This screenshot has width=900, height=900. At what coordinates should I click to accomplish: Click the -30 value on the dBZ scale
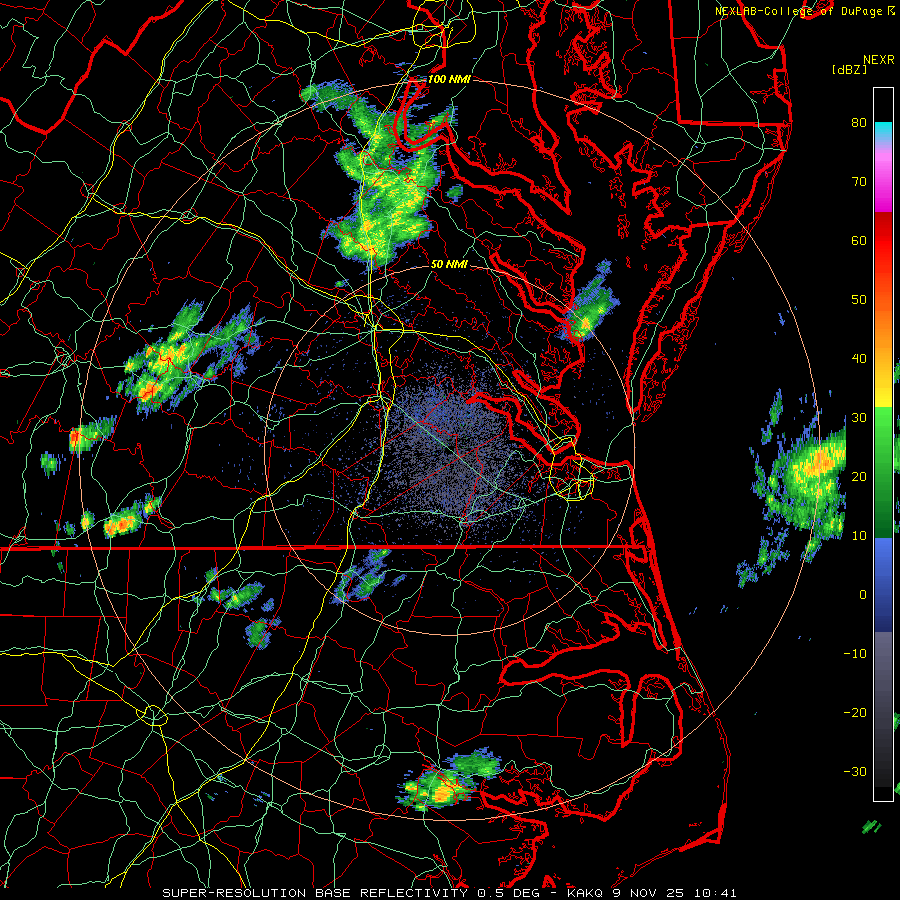(855, 771)
